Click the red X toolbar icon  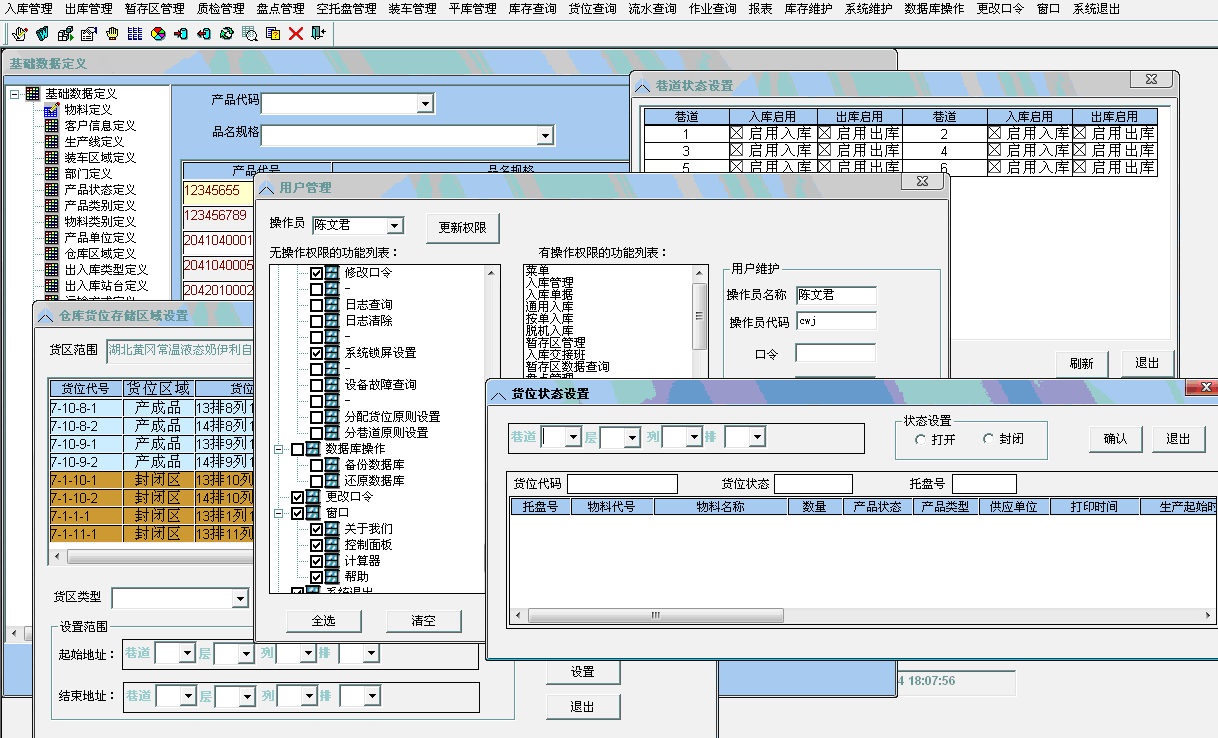(x=296, y=34)
